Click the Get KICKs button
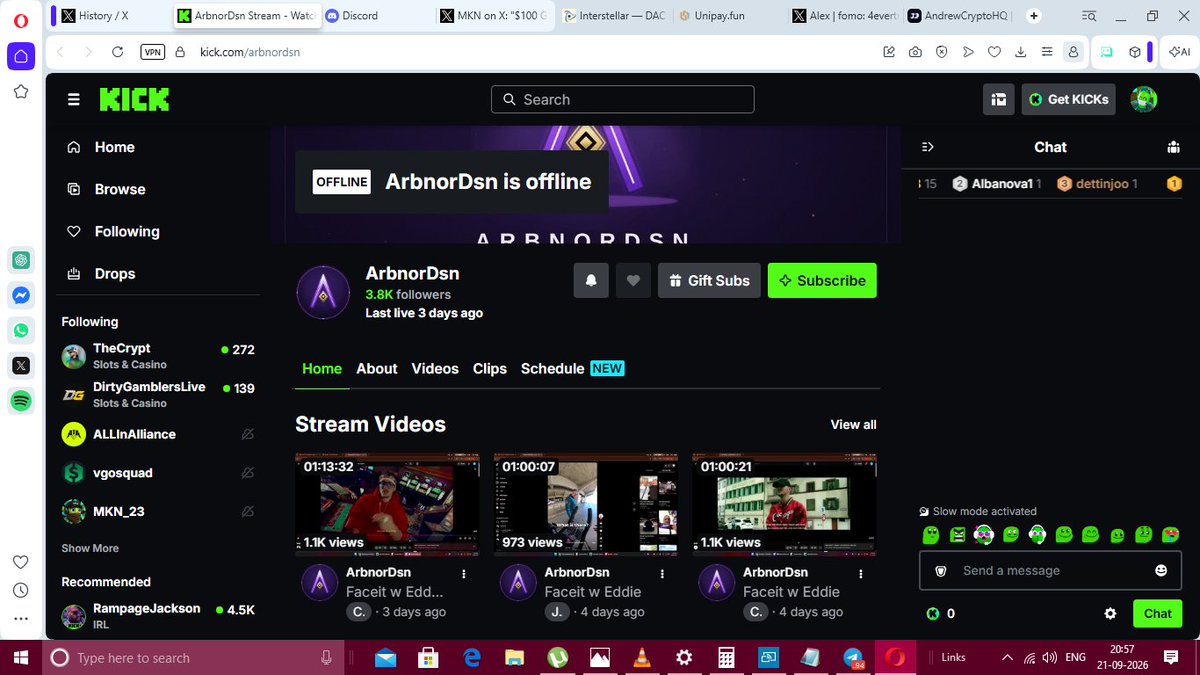This screenshot has height=675, width=1200. (x=1068, y=99)
